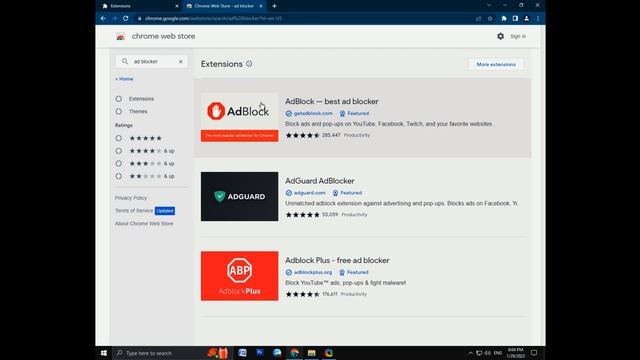Click the AdBlock extension thumbnail
640x360 pixels.
point(240,117)
